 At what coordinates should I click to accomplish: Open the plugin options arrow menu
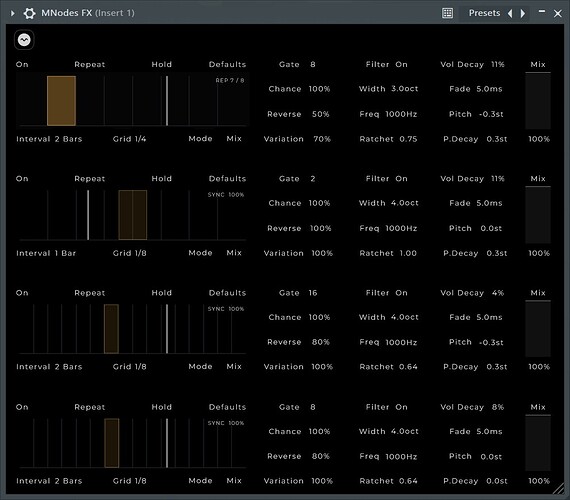coord(12,13)
